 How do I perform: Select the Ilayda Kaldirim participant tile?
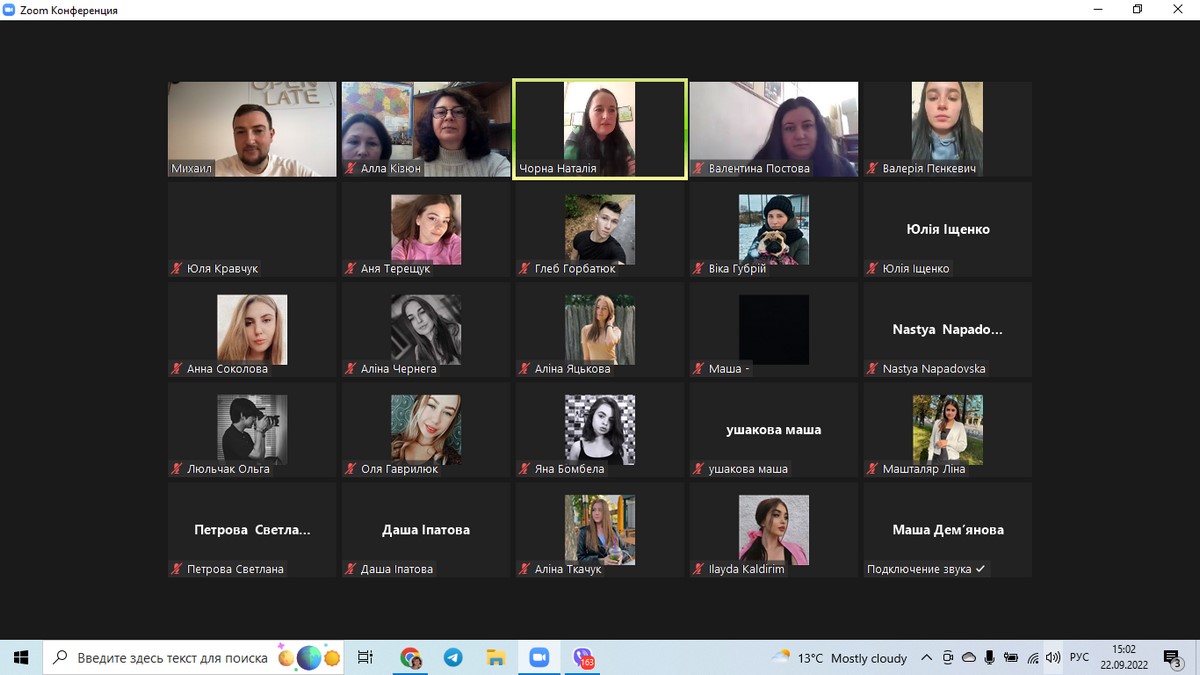click(773, 530)
